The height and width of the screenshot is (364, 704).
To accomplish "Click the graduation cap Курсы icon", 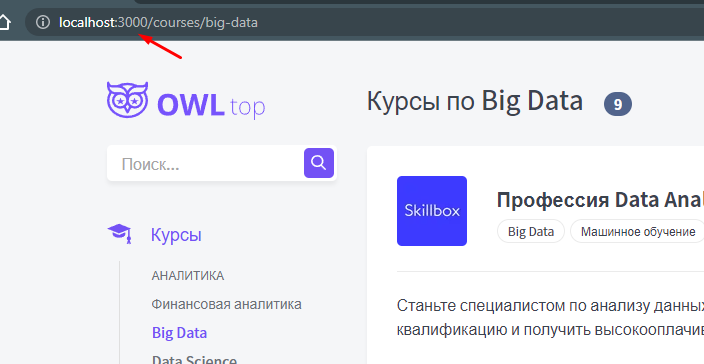I will pyautogui.click(x=119, y=234).
